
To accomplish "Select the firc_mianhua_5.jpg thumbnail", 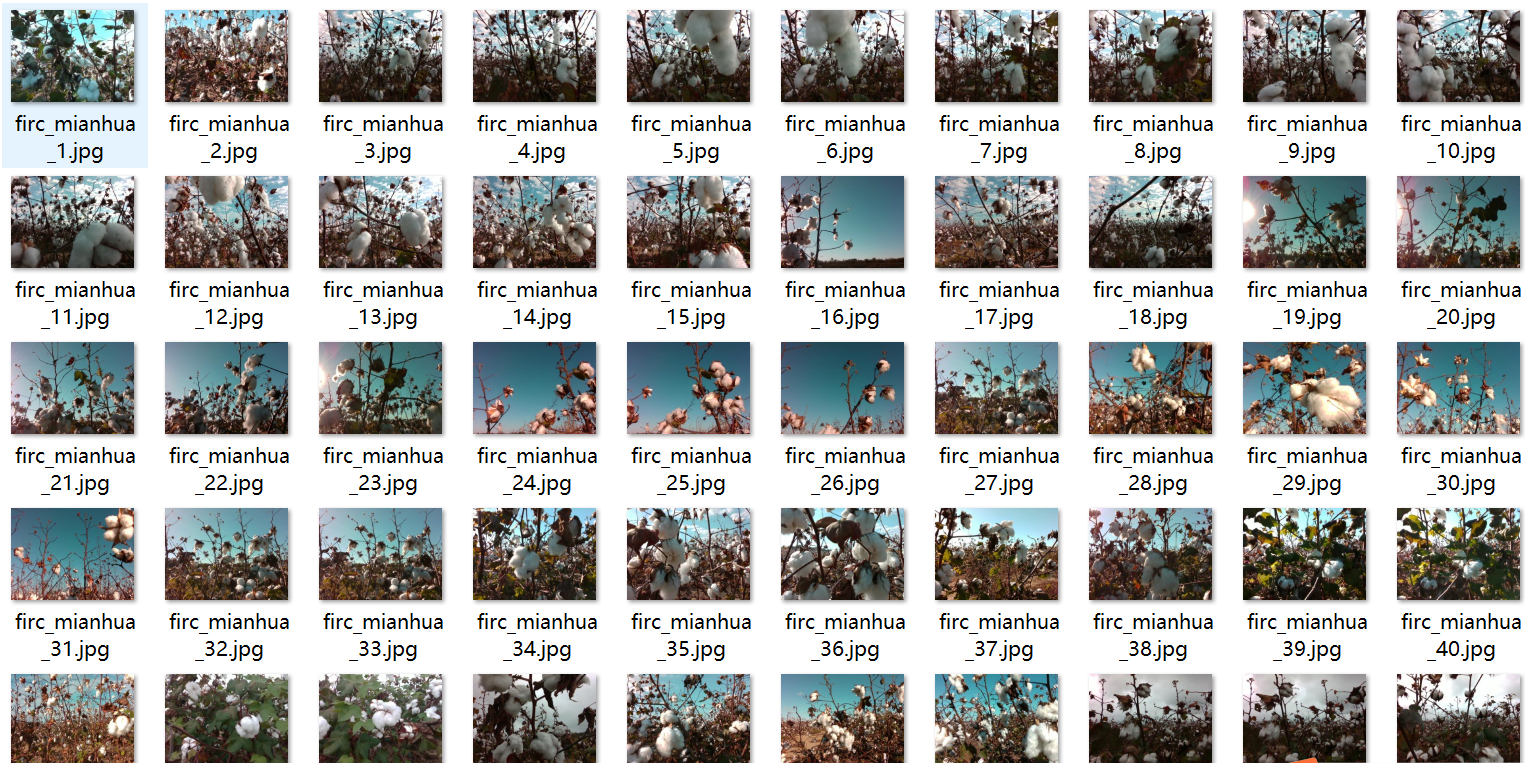I will click(689, 56).
